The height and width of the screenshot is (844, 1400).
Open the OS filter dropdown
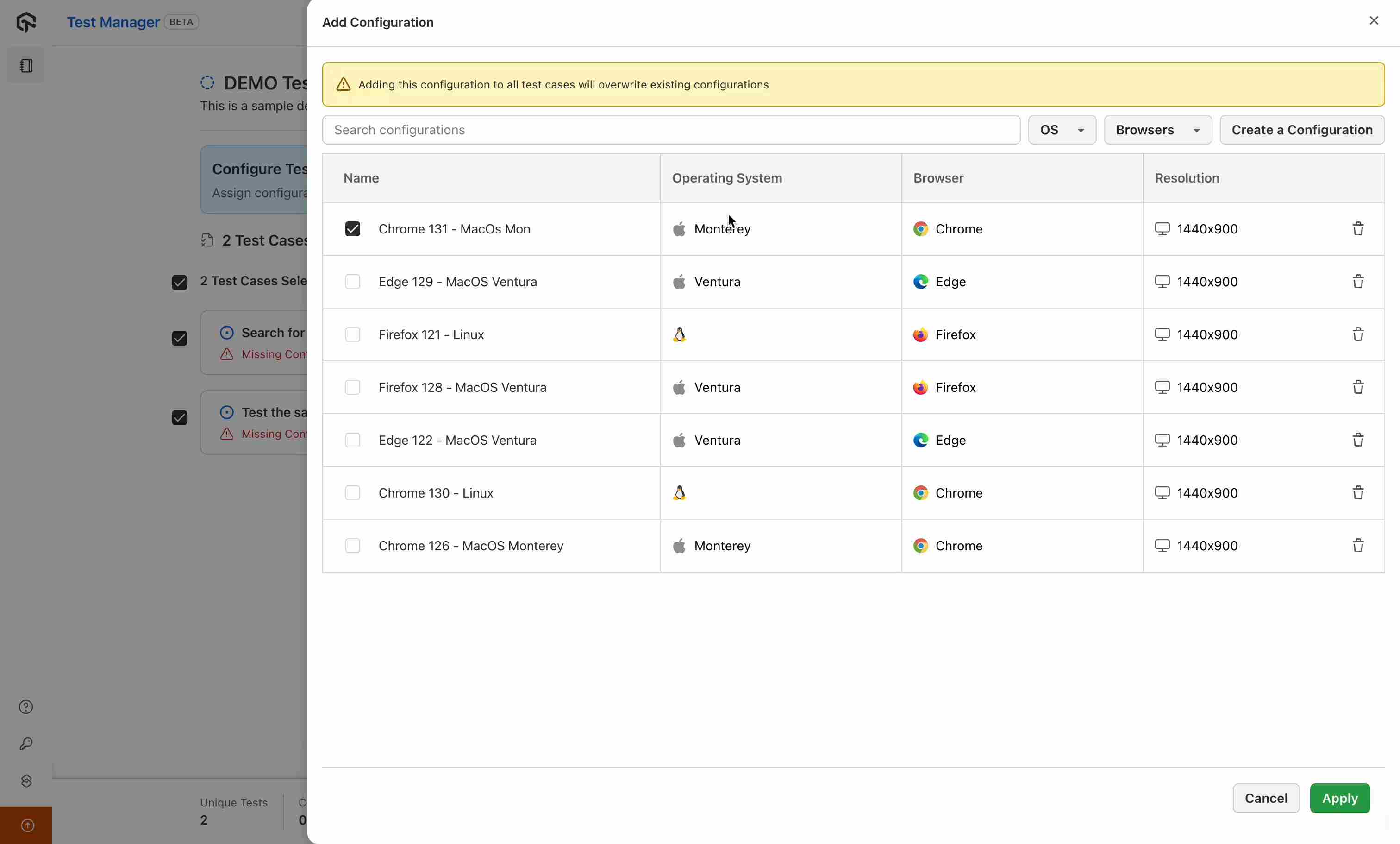pos(1062,130)
